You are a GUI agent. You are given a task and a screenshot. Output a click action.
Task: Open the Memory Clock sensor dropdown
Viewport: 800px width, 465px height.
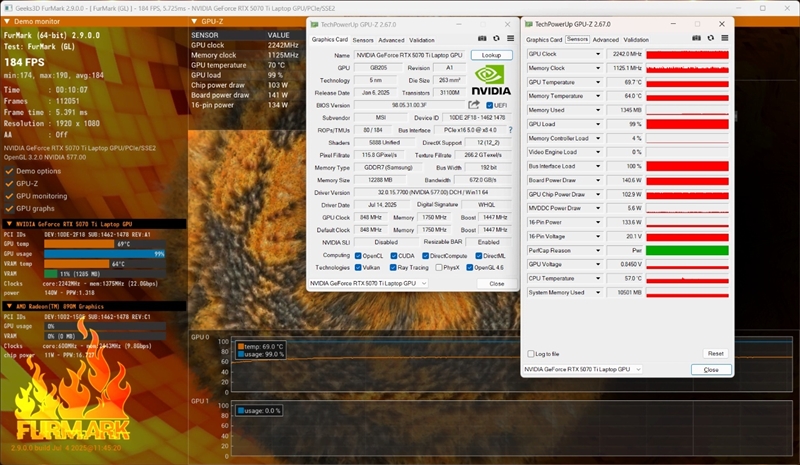(598, 68)
